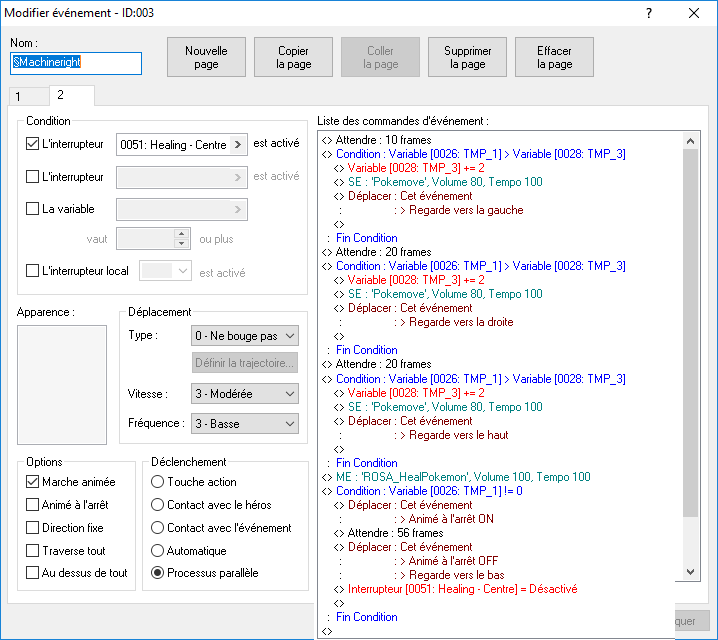718x640 pixels.
Task: Click Copier la page button
Action: 293,57
